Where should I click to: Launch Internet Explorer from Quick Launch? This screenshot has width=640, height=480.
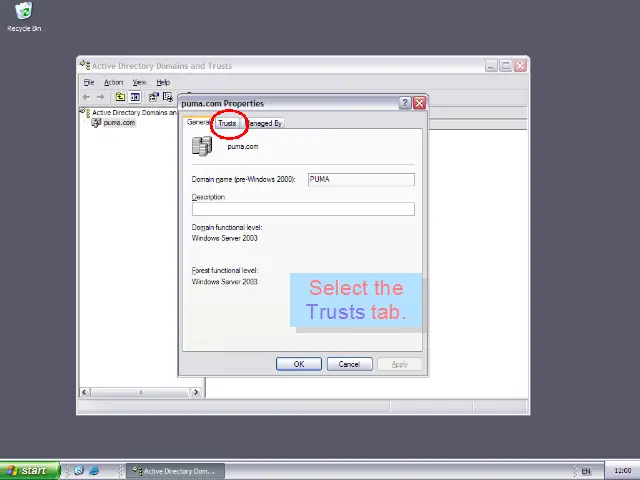(93, 471)
